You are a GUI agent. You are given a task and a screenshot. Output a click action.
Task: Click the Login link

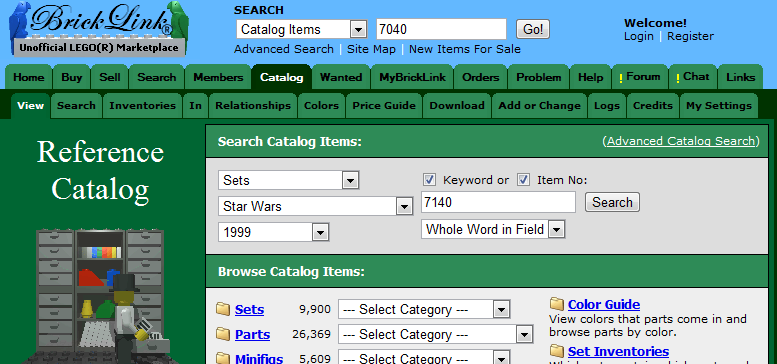(638, 36)
